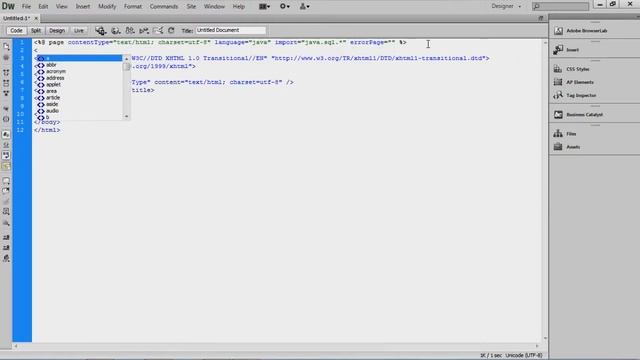Screen dimensions: 640x360
Task: Open Check Browser Compatibility menu
Action: (x=158, y=31)
